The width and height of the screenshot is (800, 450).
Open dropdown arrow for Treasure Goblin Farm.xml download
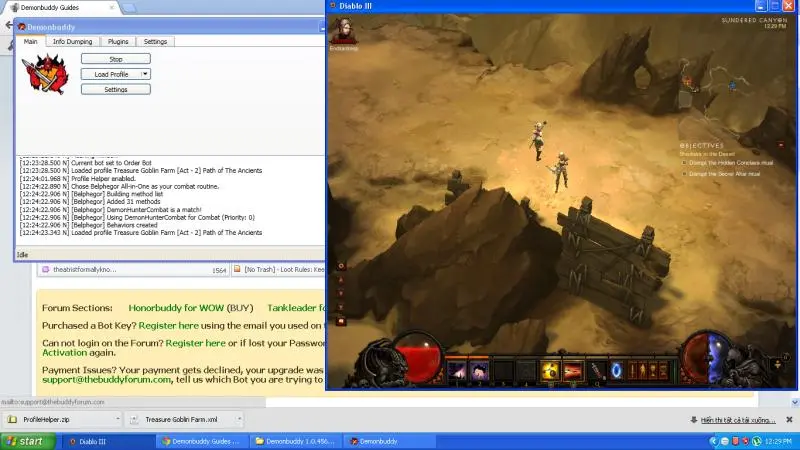tap(239, 420)
